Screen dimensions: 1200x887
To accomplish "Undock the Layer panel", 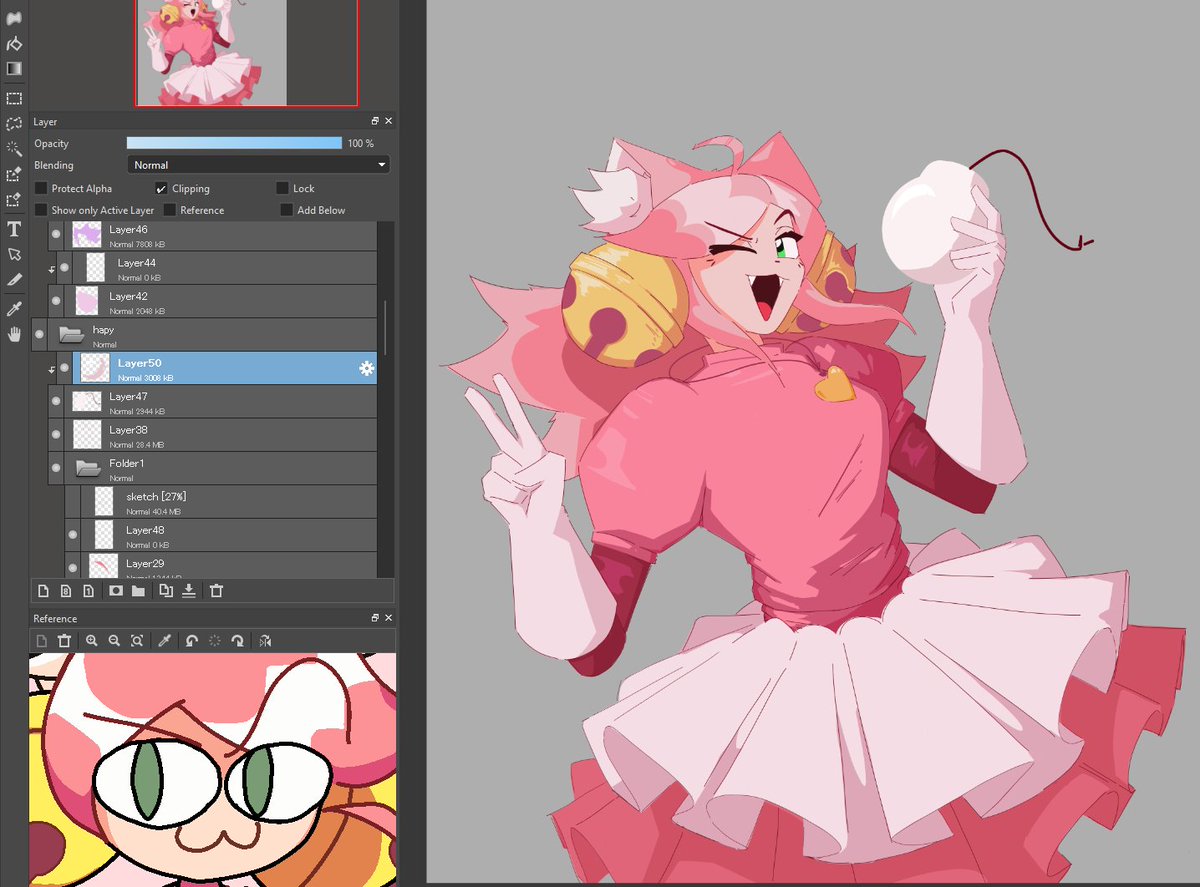I will pyautogui.click(x=375, y=121).
